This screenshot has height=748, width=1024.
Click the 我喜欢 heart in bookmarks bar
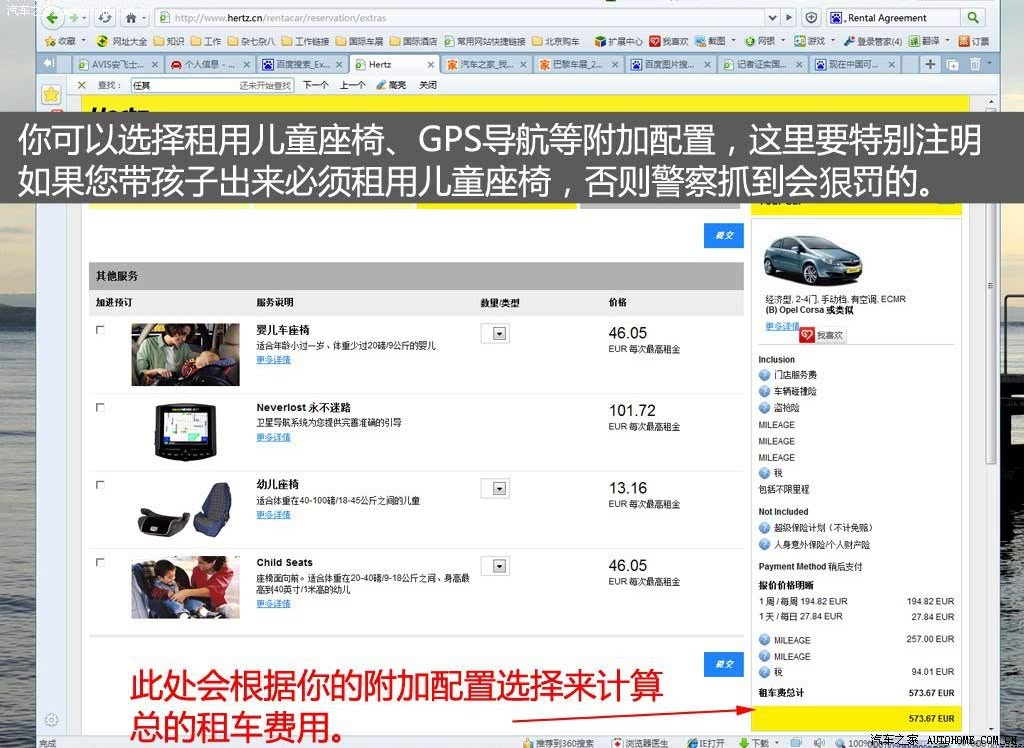(x=669, y=41)
